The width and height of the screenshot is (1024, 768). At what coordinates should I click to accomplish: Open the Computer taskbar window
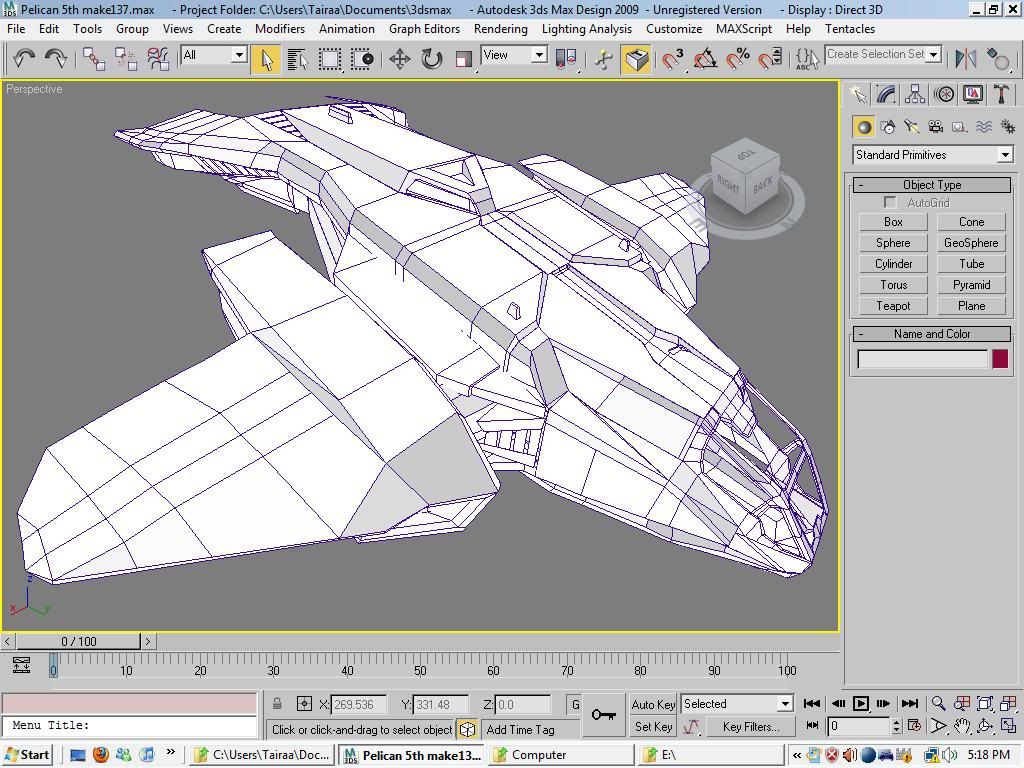coord(562,755)
